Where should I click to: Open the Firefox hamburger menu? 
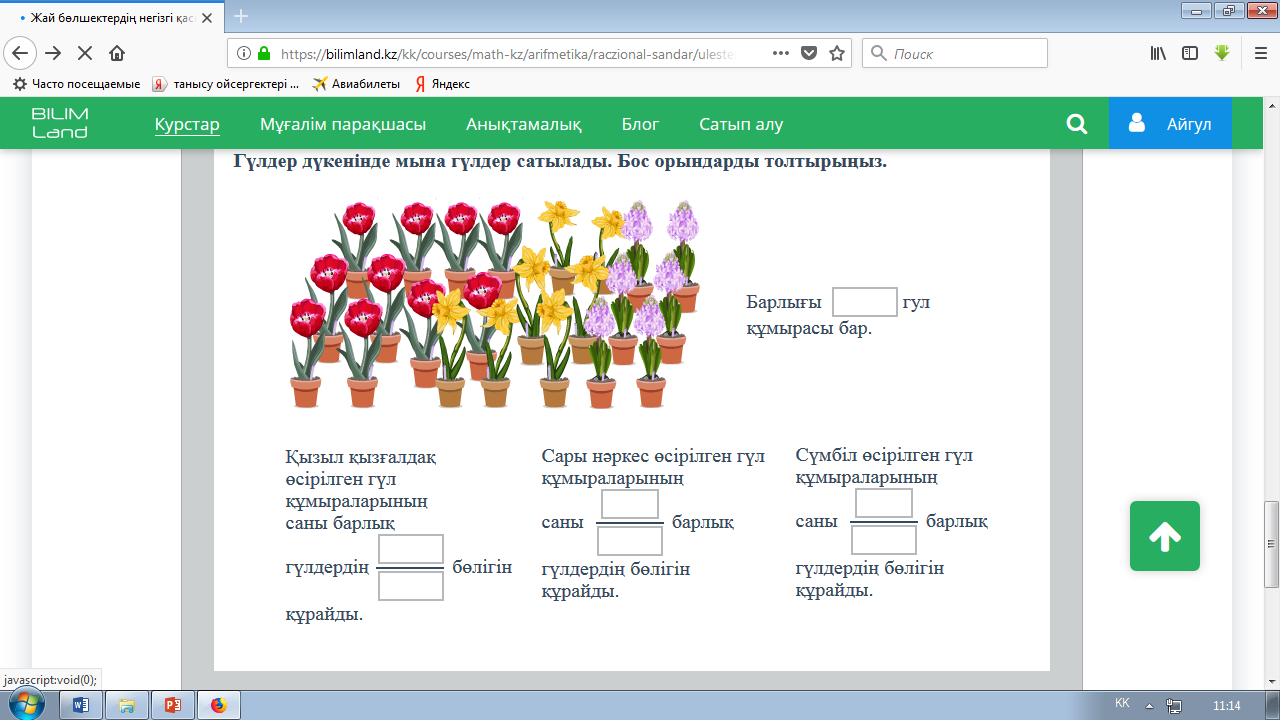(x=1260, y=53)
